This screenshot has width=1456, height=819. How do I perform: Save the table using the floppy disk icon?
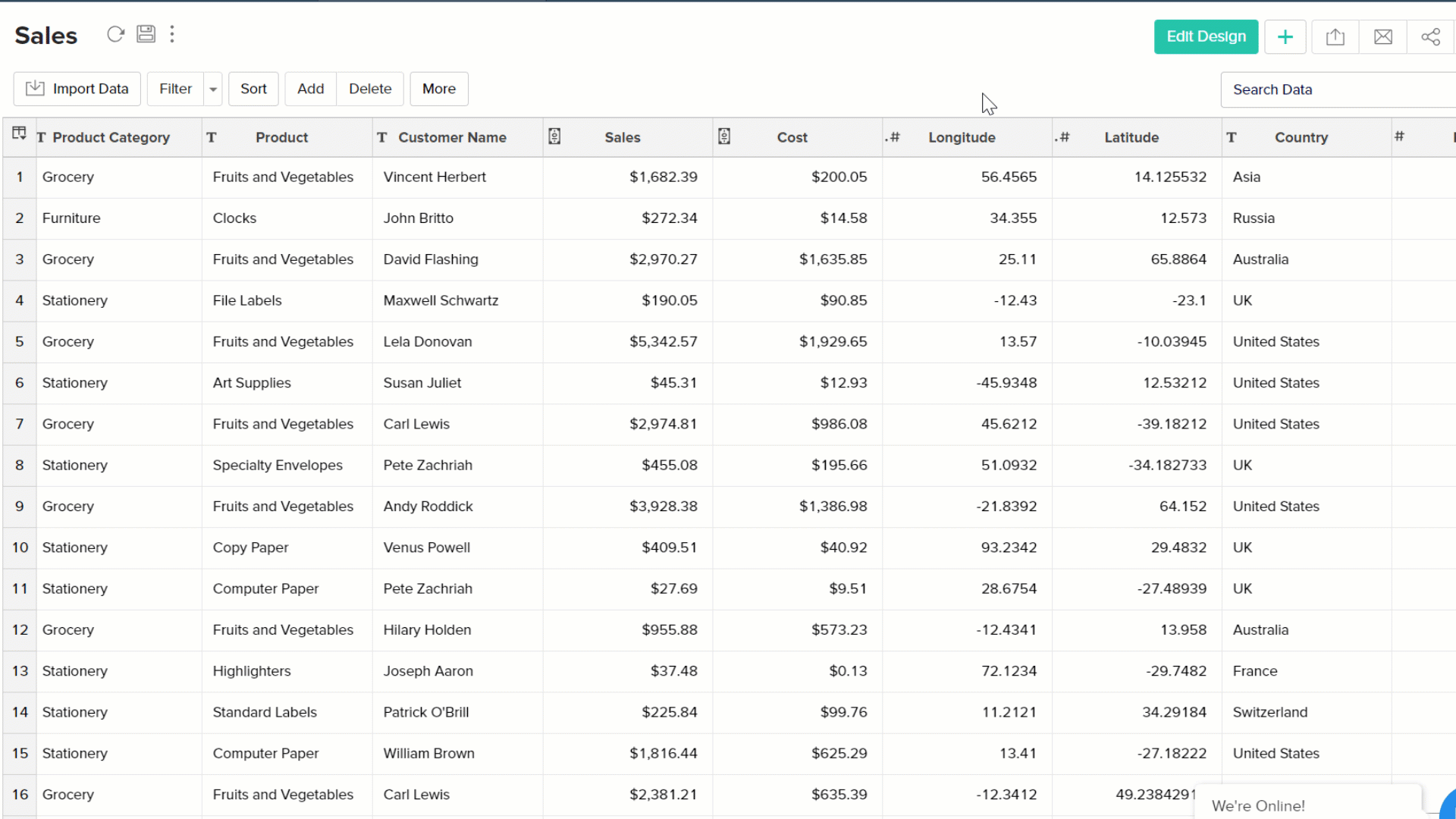tap(146, 34)
